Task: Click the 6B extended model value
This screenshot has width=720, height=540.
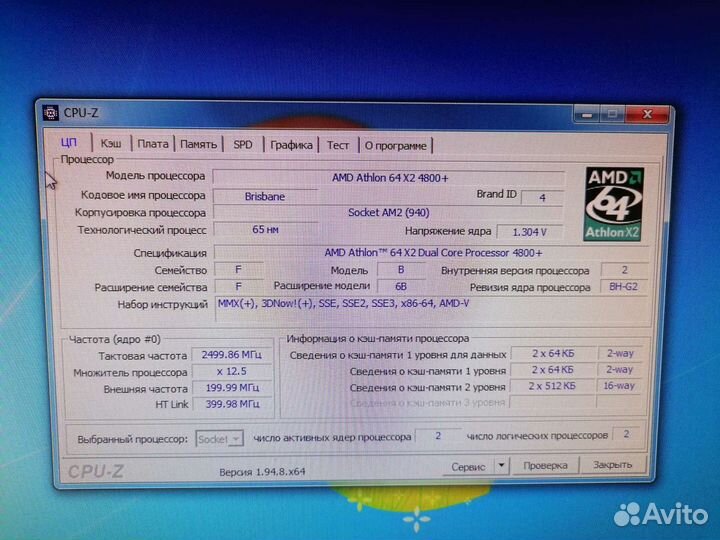Action: tap(401, 286)
